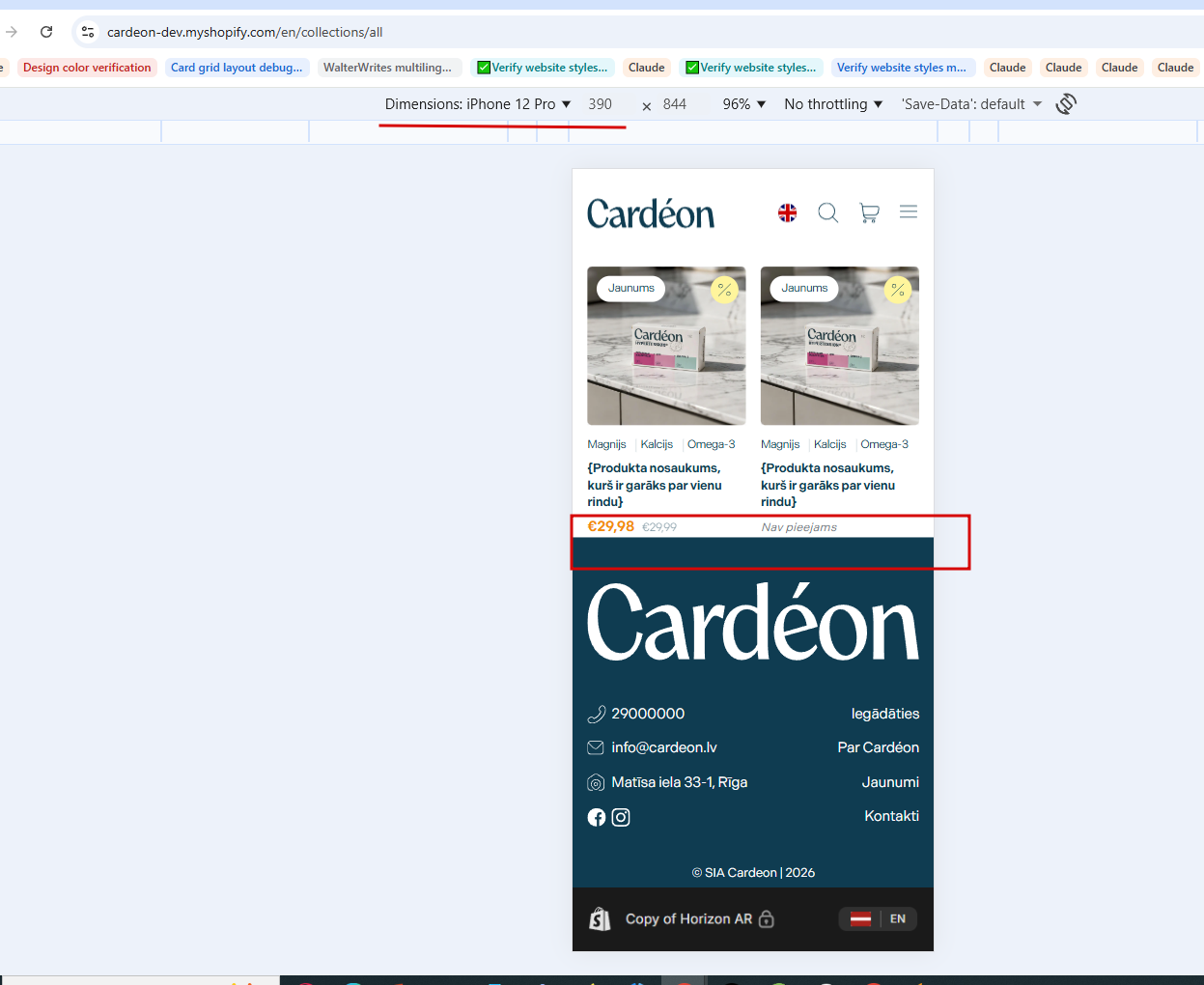Open 'Save-Data': default dropdown
This screenshot has width=1204, height=985.
tap(971, 104)
